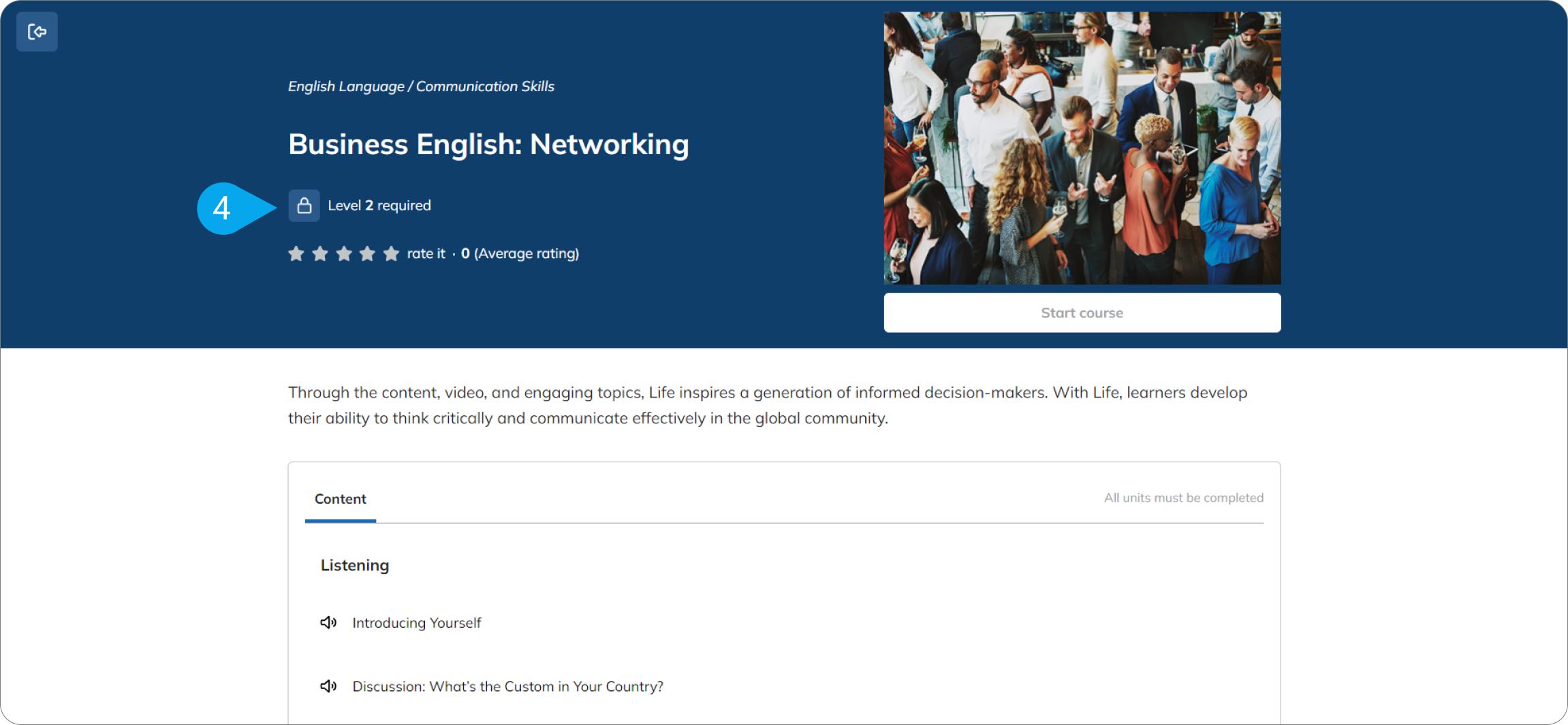Click the networking course thumbnail image

pos(1082,148)
